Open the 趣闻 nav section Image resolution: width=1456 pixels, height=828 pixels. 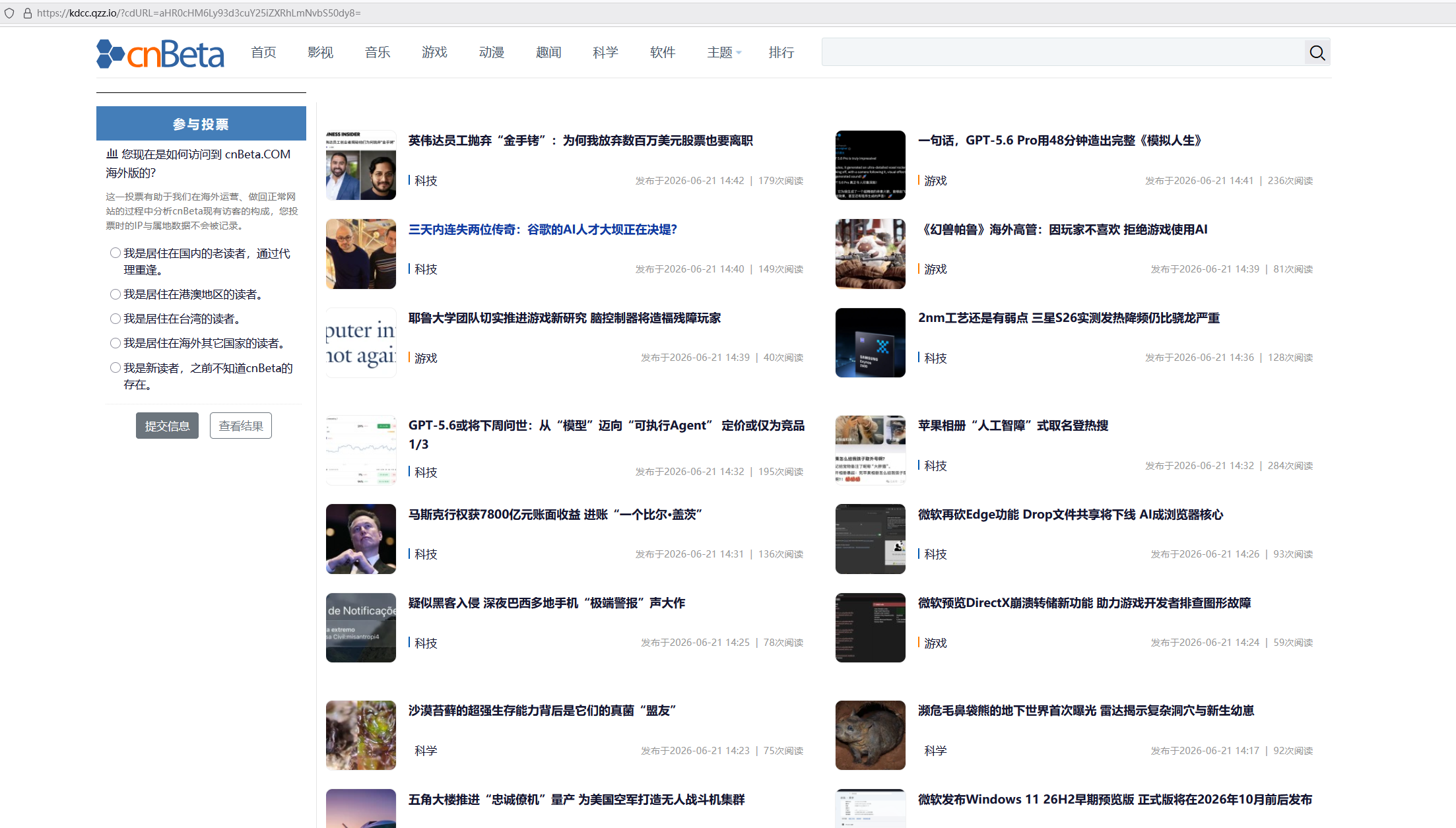point(548,53)
